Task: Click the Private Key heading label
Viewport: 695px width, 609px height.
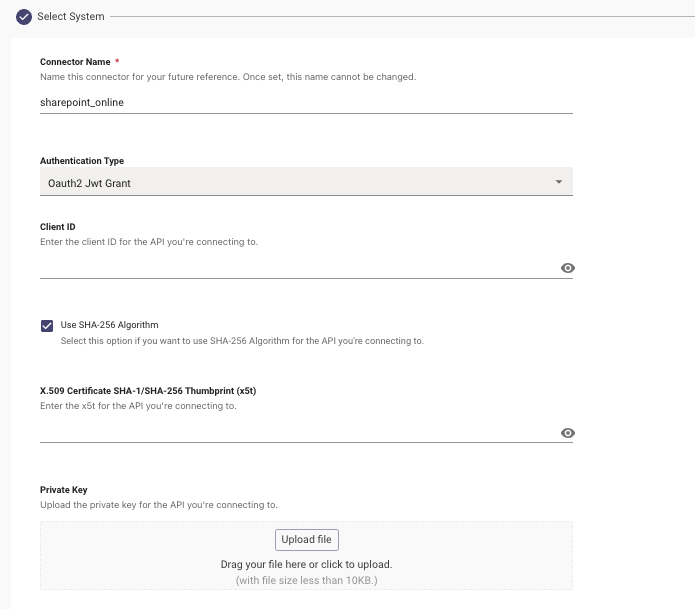Action: tap(64, 489)
